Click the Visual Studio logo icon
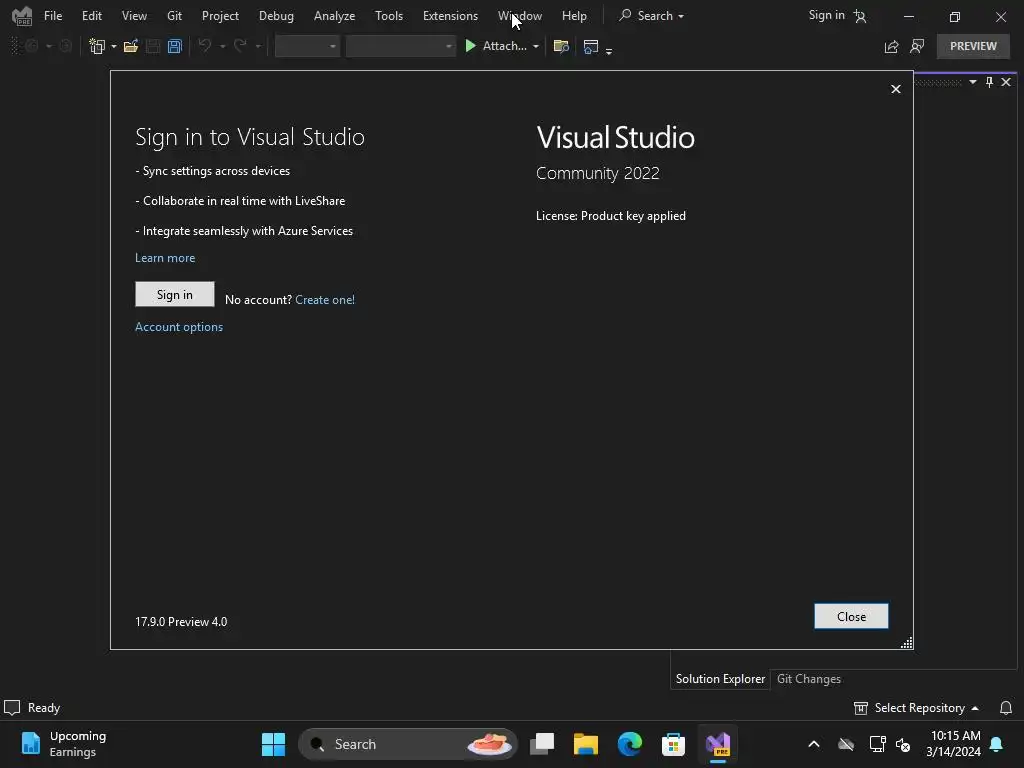 coord(22,16)
